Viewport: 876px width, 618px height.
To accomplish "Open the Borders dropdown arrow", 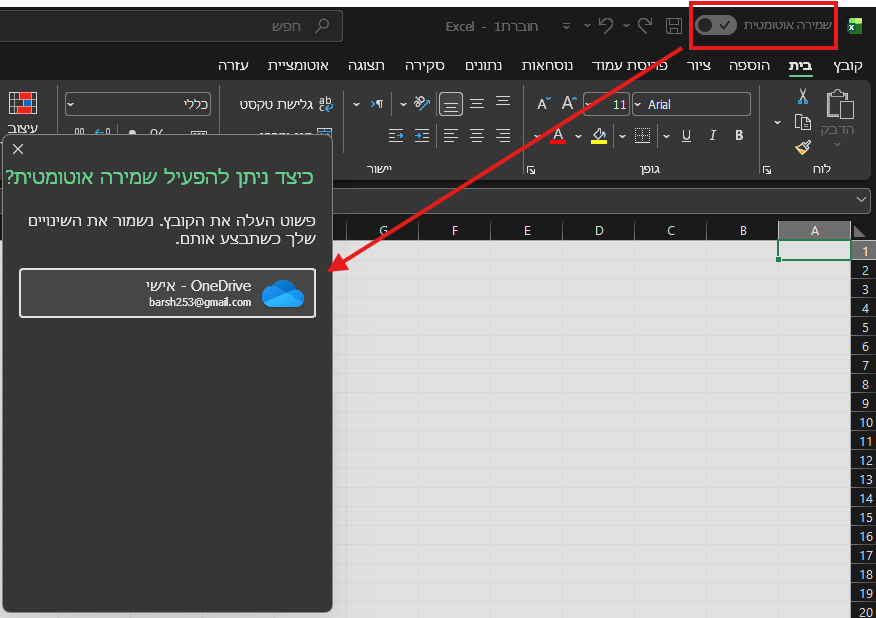I will click(622, 136).
